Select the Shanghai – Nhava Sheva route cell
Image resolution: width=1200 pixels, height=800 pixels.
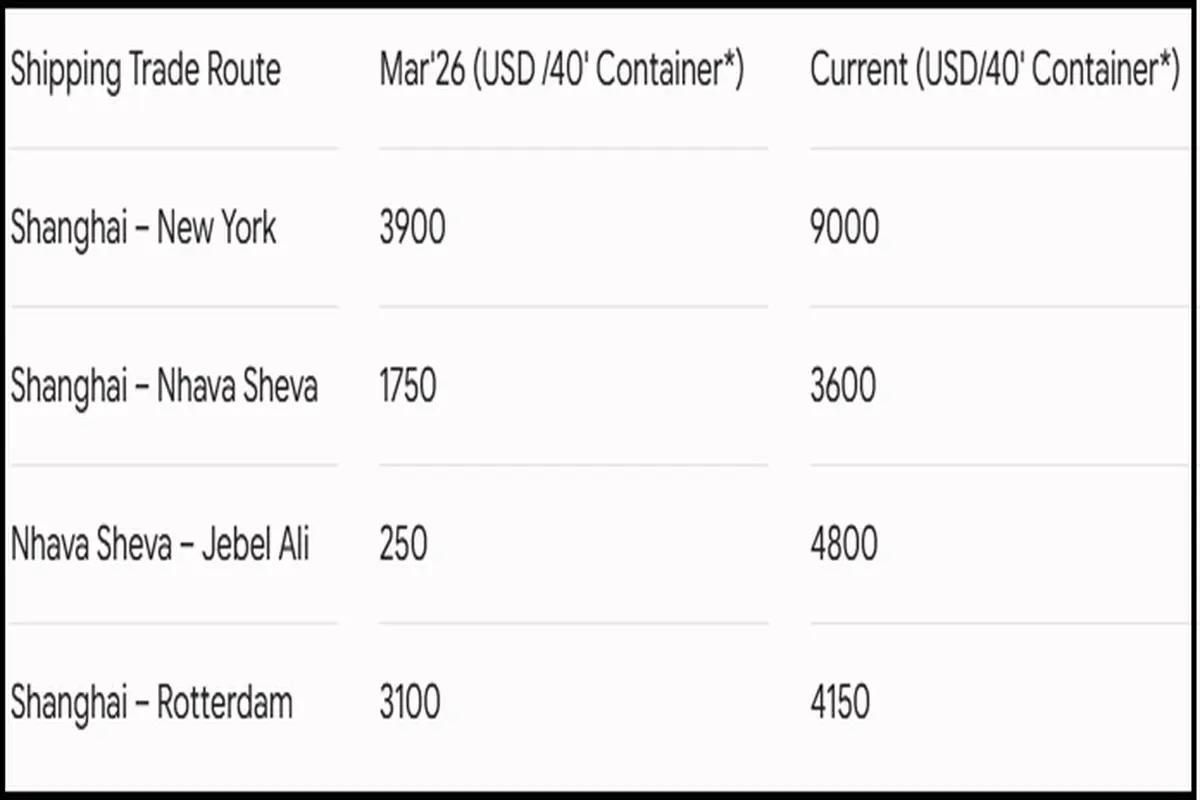click(164, 386)
